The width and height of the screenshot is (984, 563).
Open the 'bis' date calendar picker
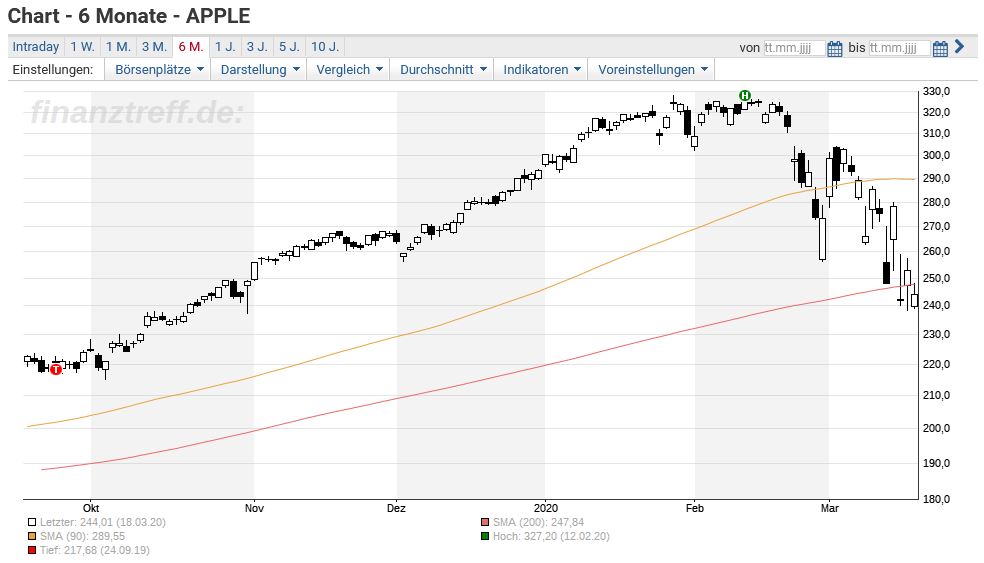[940, 48]
